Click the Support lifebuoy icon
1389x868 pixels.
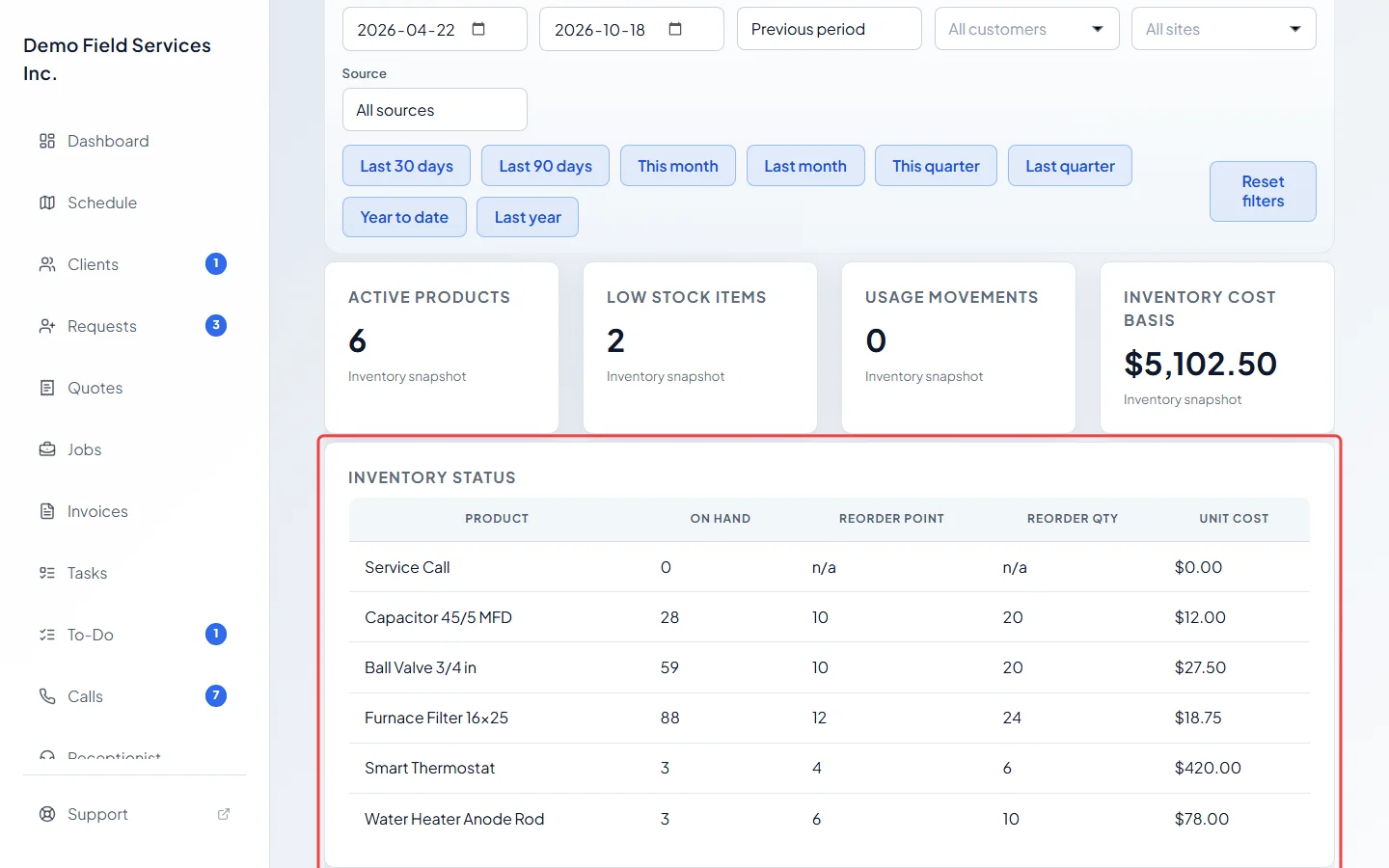[x=47, y=814]
